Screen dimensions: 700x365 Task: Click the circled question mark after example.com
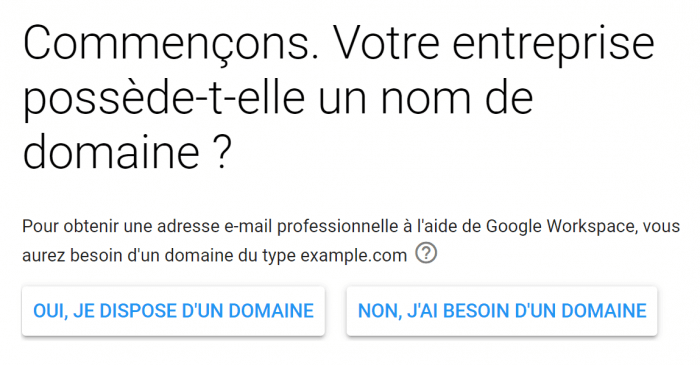point(426,253)
